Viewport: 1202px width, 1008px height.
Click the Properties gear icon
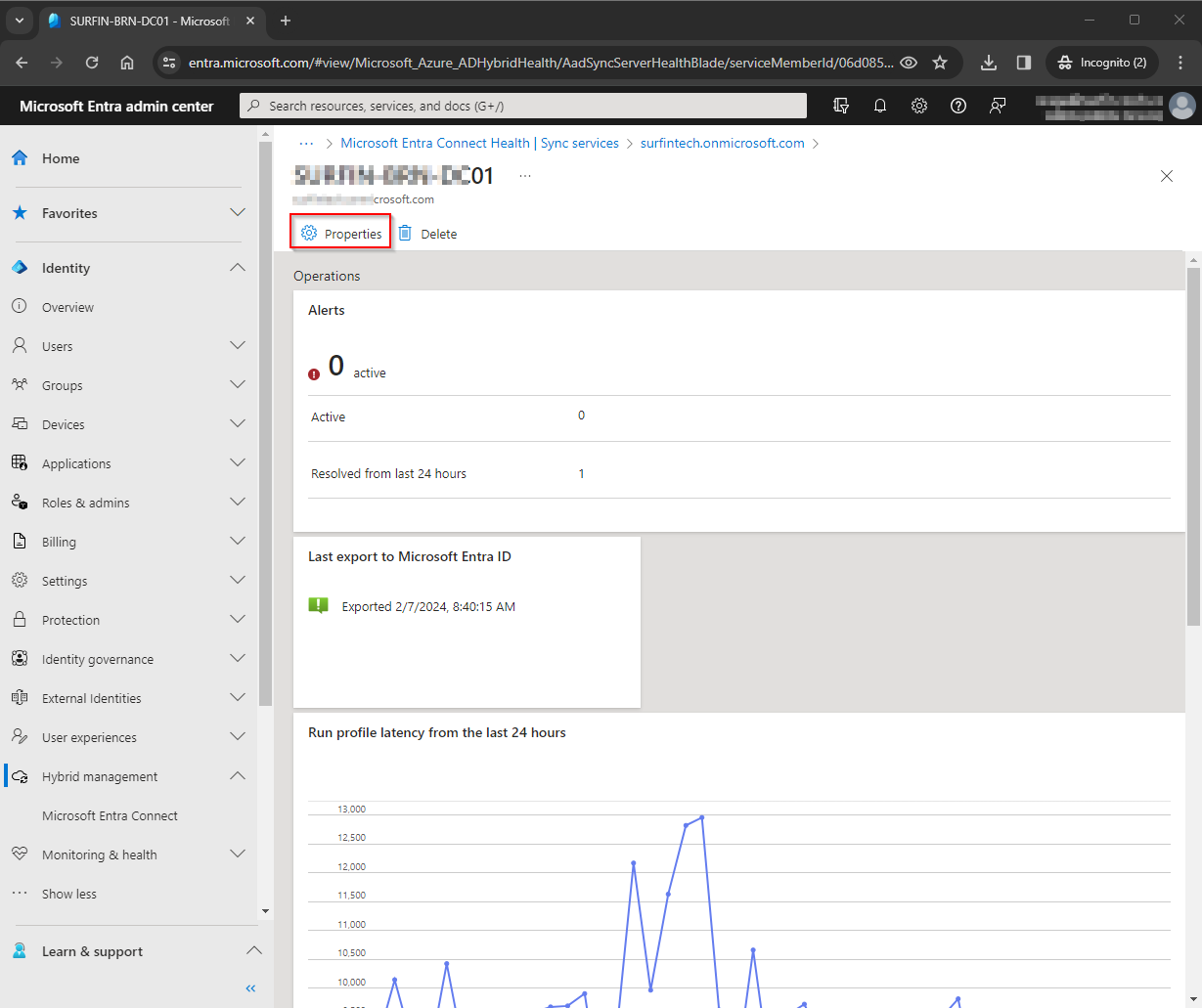coord(309,234)
